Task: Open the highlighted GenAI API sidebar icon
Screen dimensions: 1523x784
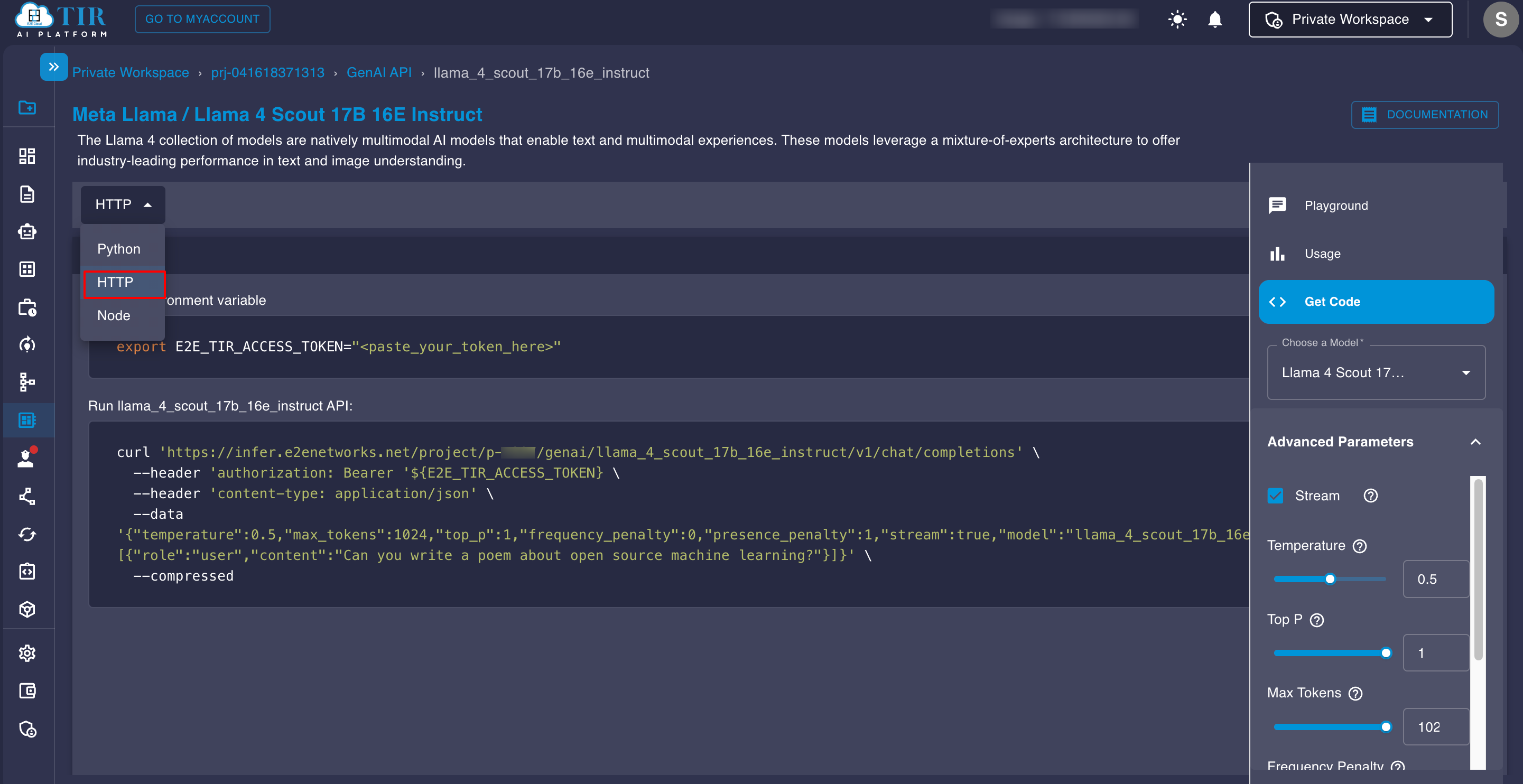Action: point(27,420)
